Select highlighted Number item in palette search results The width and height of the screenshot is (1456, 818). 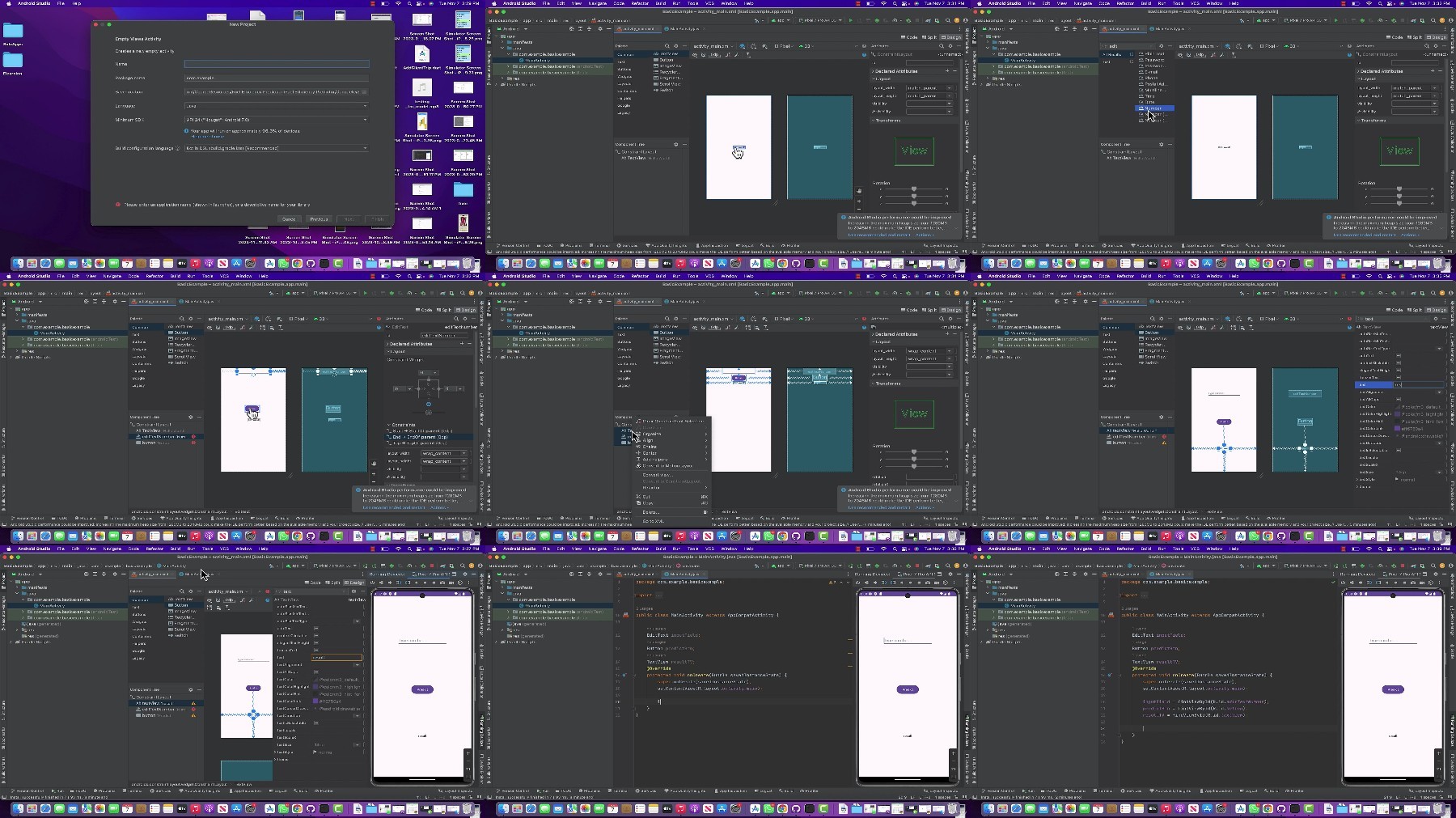(x=1155, y=108)
